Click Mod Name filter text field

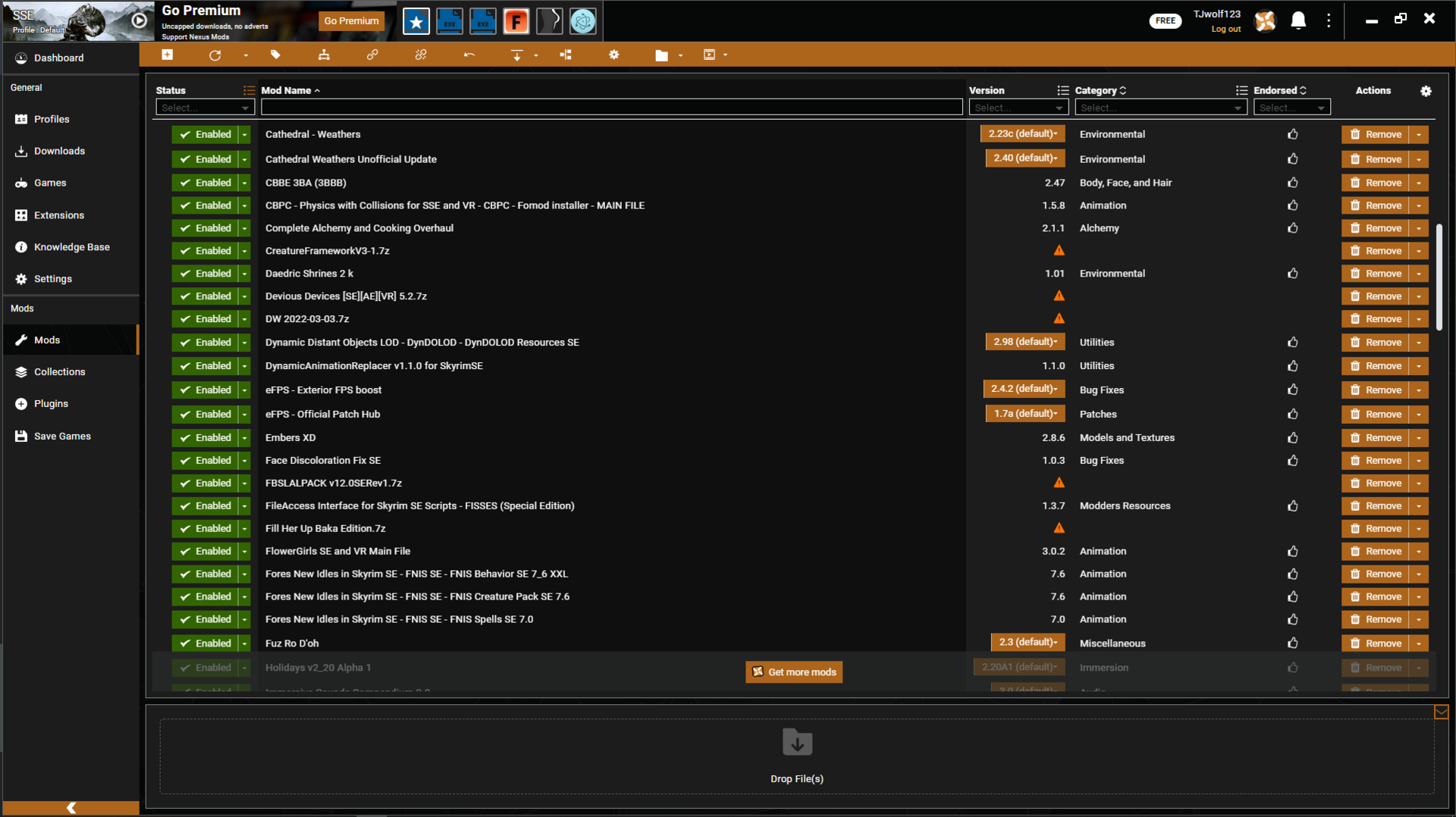point(611,108)
